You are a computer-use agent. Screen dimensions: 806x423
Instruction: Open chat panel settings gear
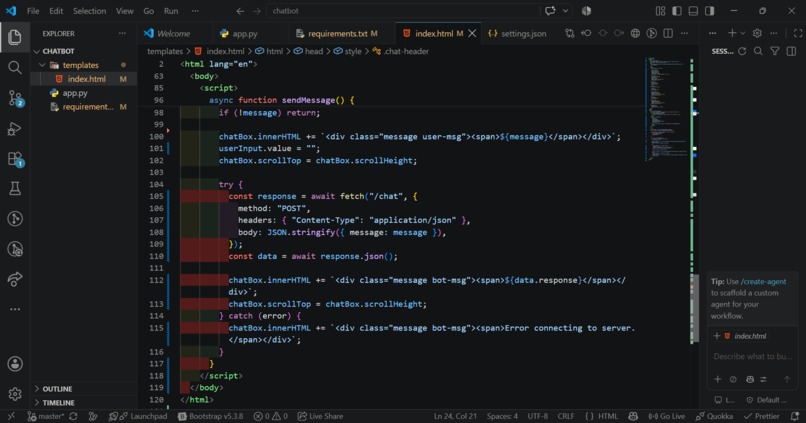tap(757, 33)
